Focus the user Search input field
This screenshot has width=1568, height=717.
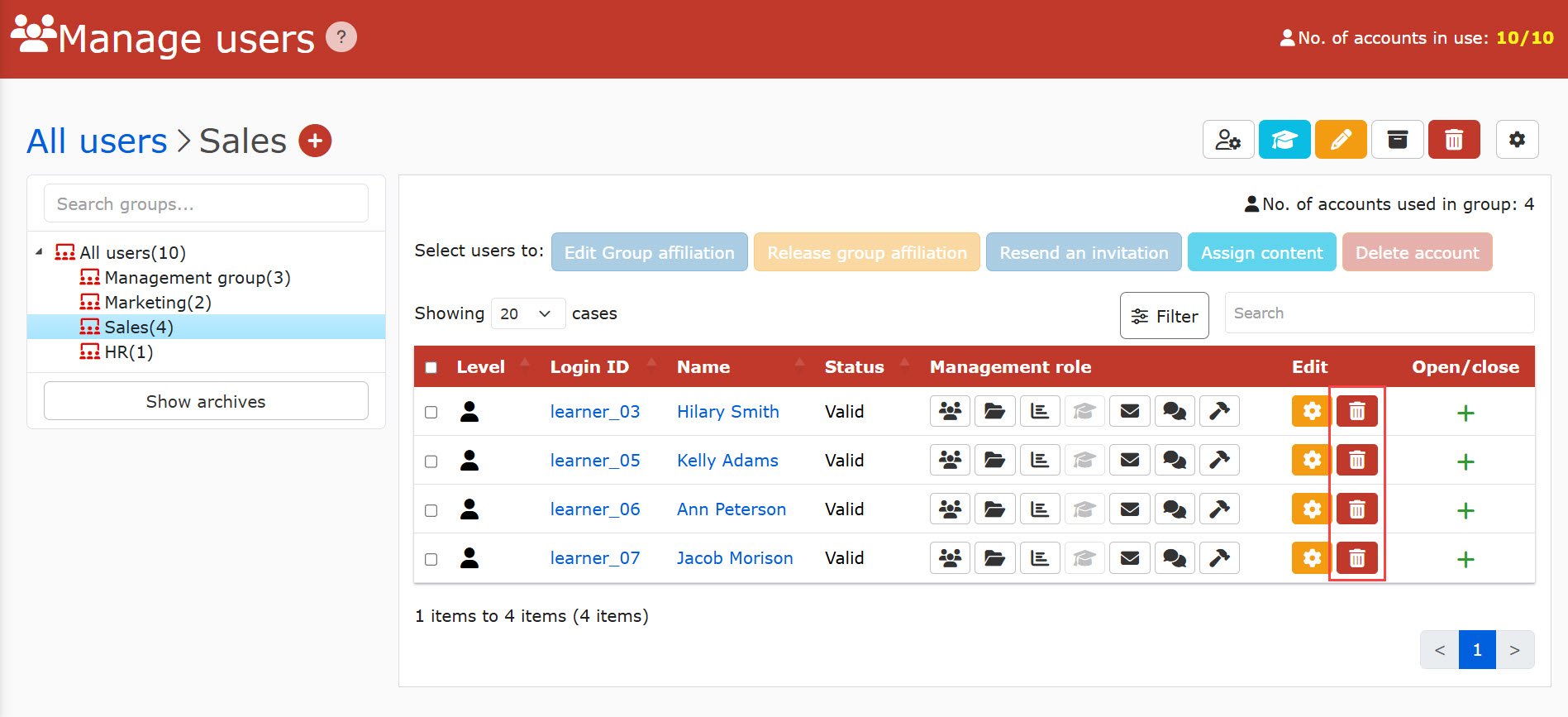[x=1380, y=313]
